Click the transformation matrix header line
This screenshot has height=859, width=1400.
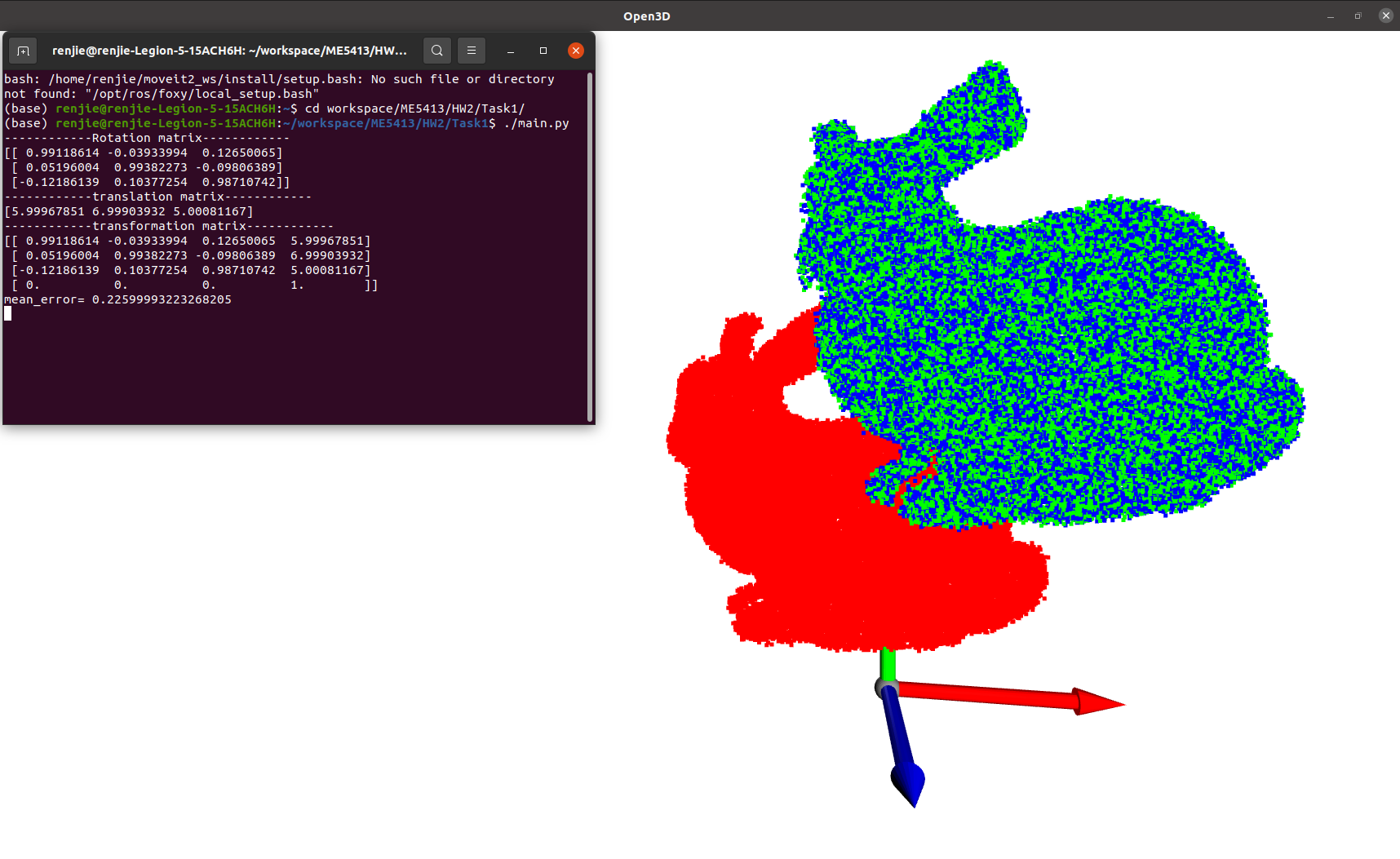pos(169,226)
